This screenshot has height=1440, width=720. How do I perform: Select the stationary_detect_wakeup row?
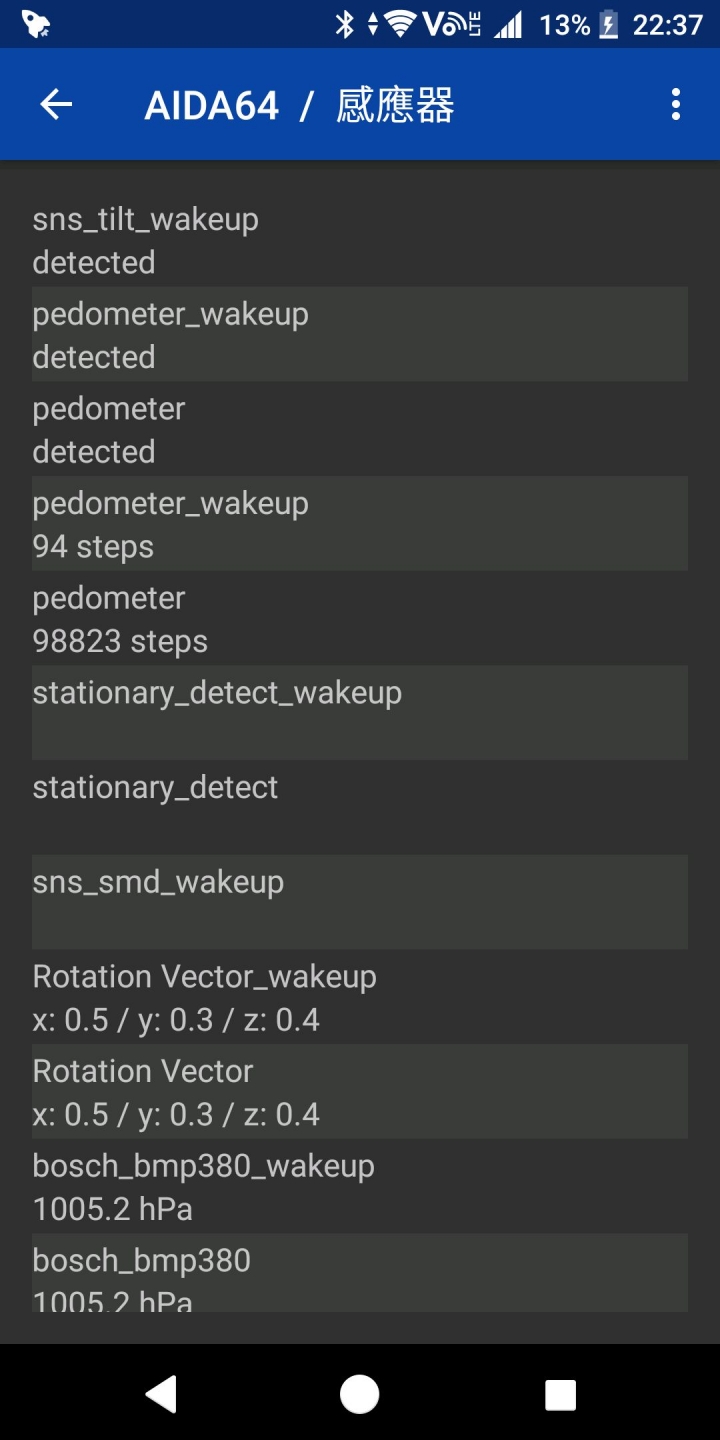tap(360, 713)
